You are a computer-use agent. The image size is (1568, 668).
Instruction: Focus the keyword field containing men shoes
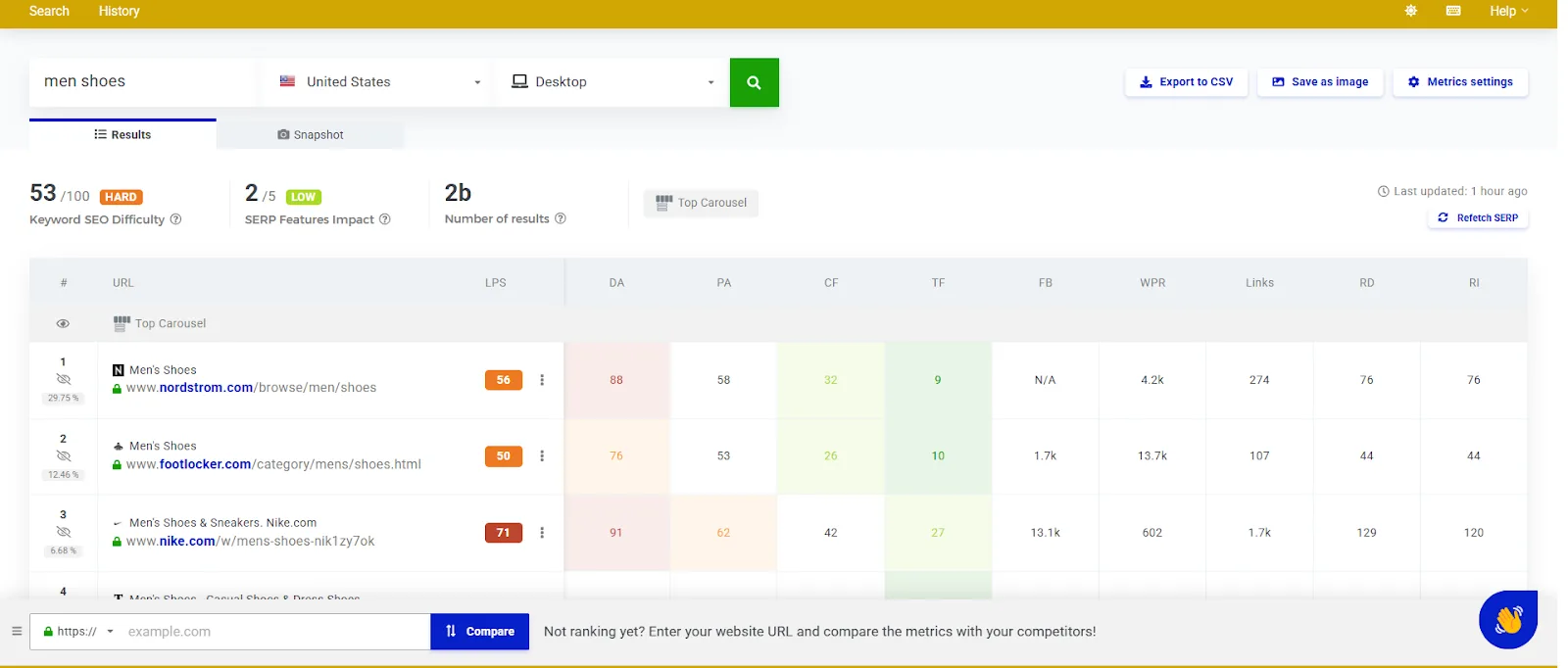(x=142, y=82)
